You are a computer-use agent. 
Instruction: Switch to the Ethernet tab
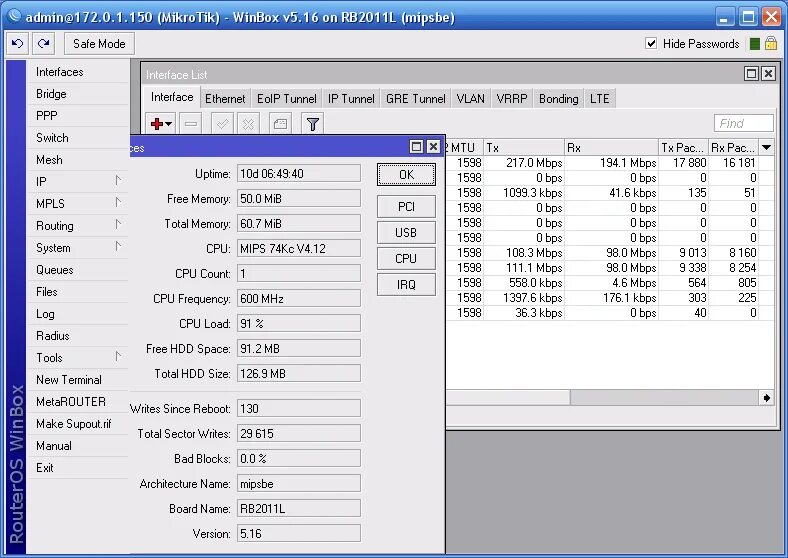[x=225, y=99]
